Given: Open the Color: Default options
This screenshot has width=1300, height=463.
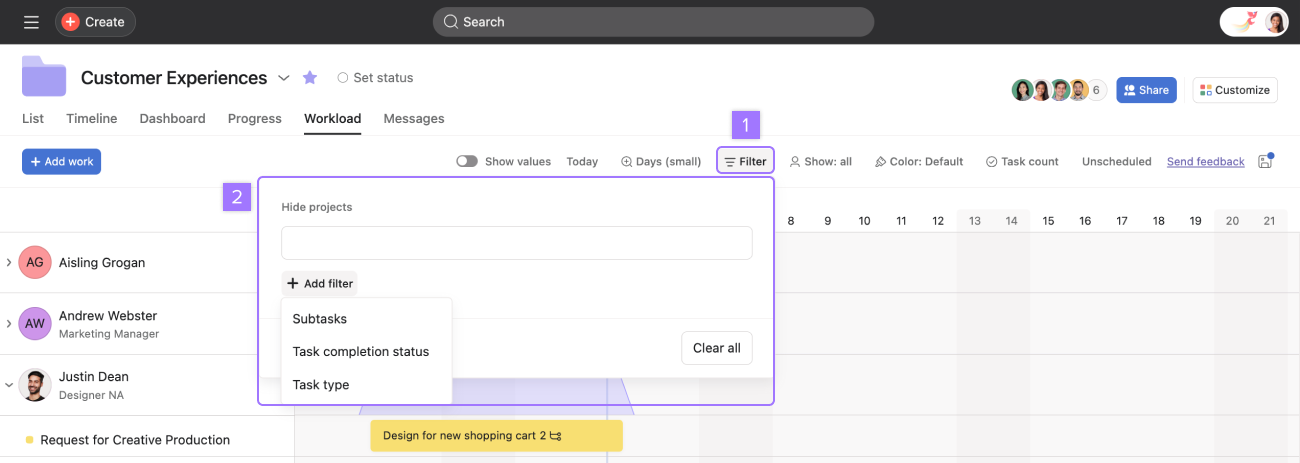Looking at the screenshot, I should tap(919, 161).
